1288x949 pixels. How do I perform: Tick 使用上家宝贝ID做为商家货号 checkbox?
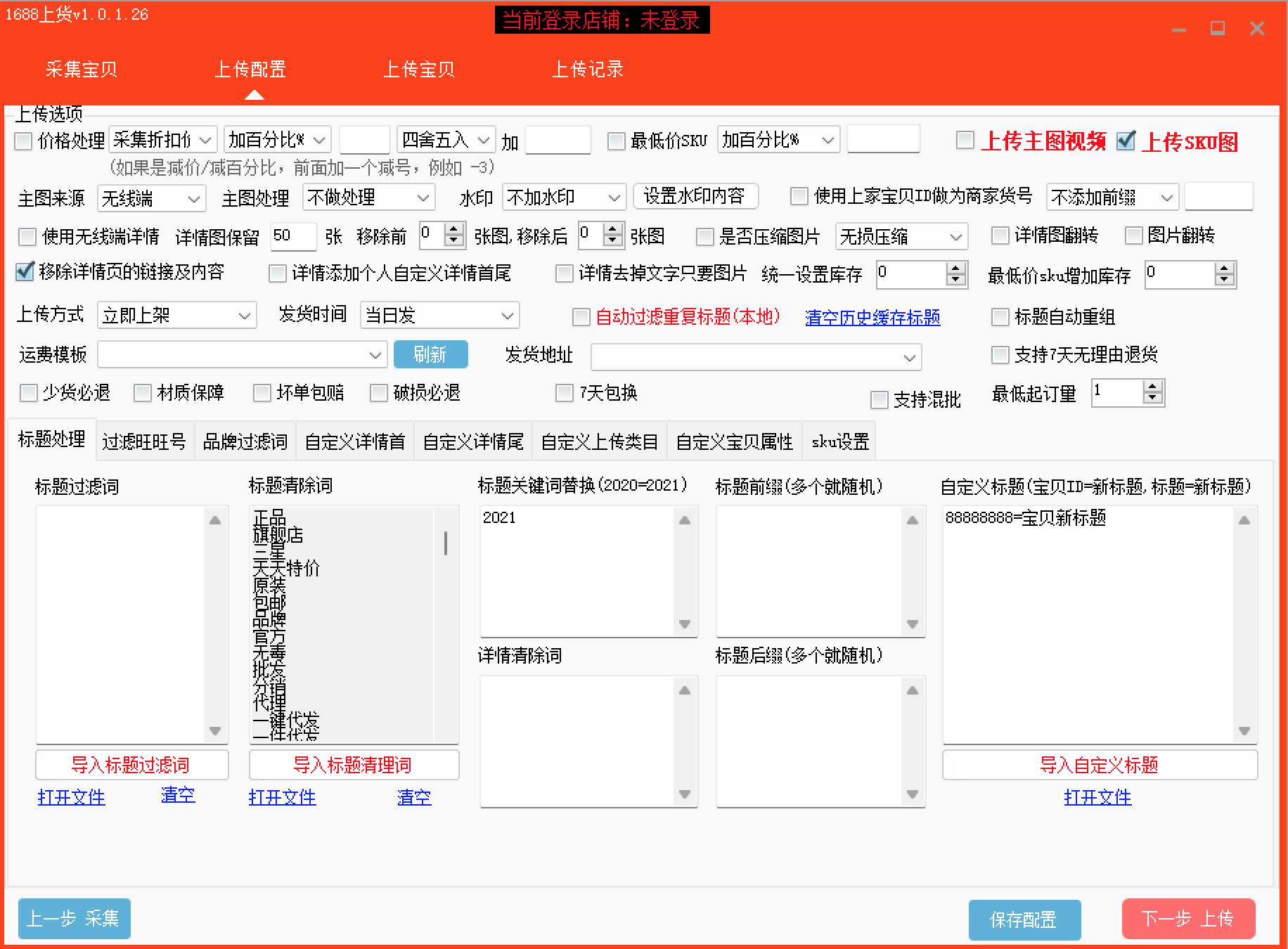click(x=799, y=196)
